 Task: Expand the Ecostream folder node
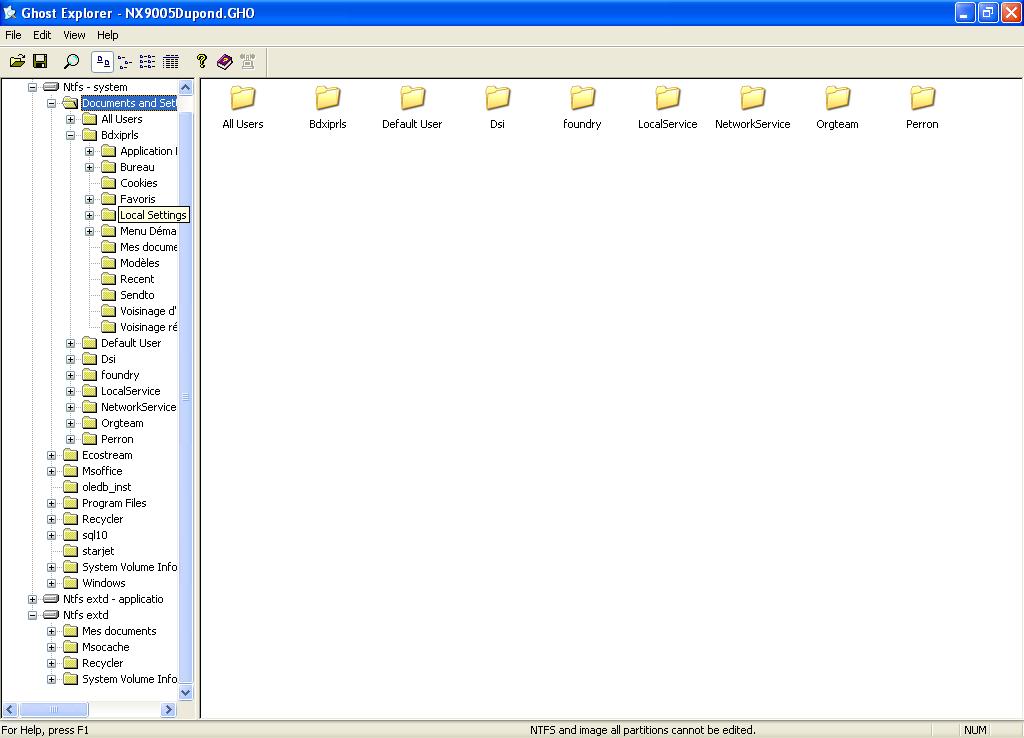[x=52, y=455]
